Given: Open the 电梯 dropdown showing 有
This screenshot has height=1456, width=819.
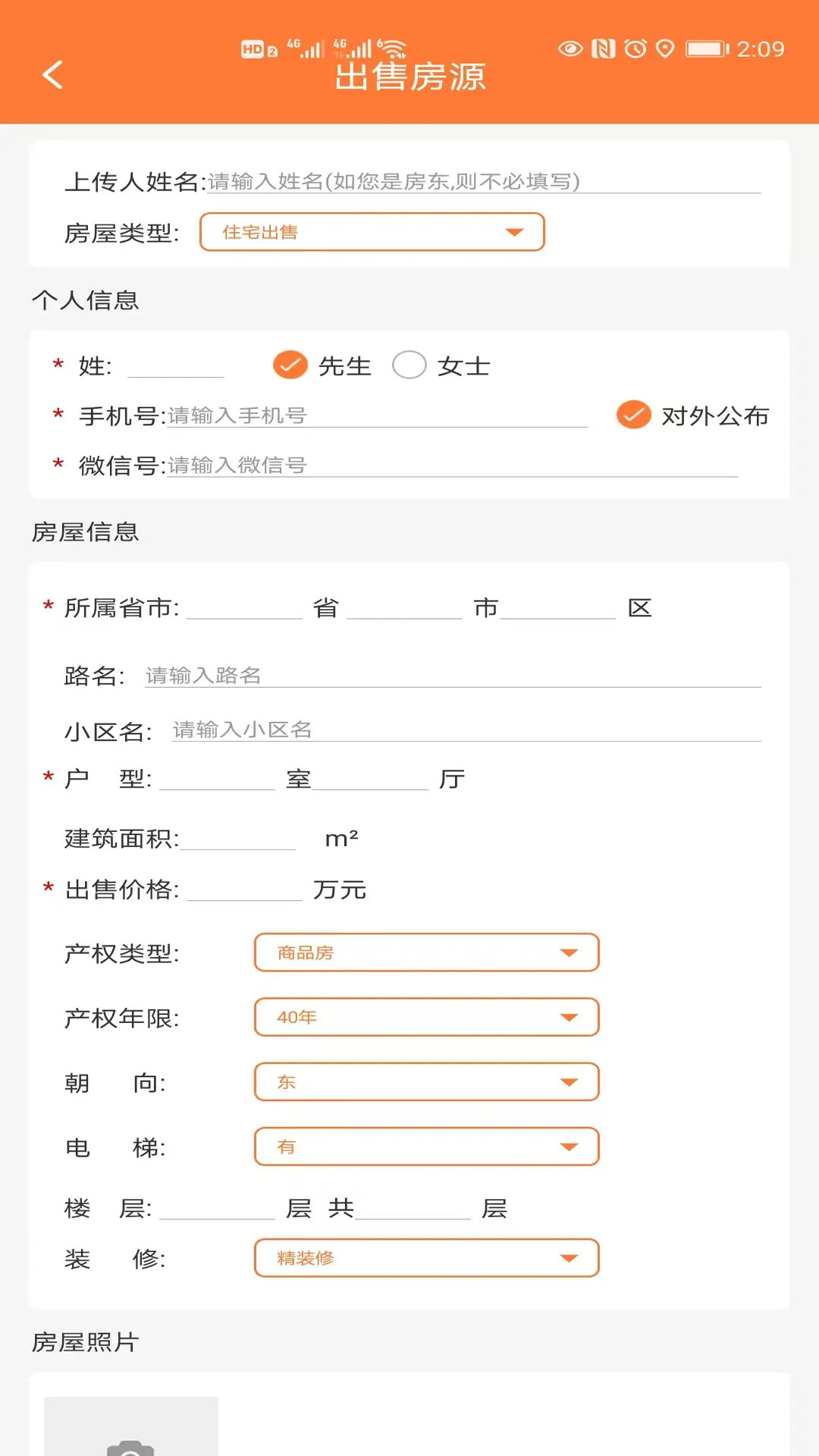Looking at the screenshot, I should point(426,1147).
